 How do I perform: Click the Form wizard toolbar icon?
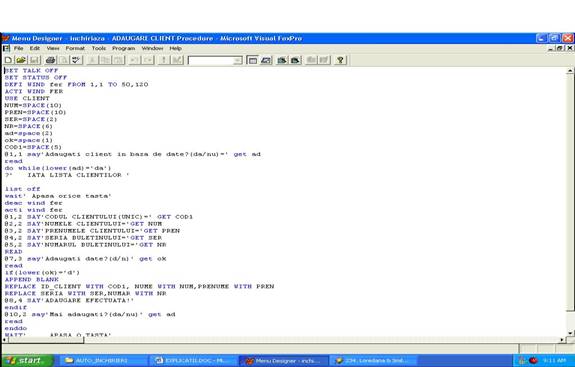(282, 60)
